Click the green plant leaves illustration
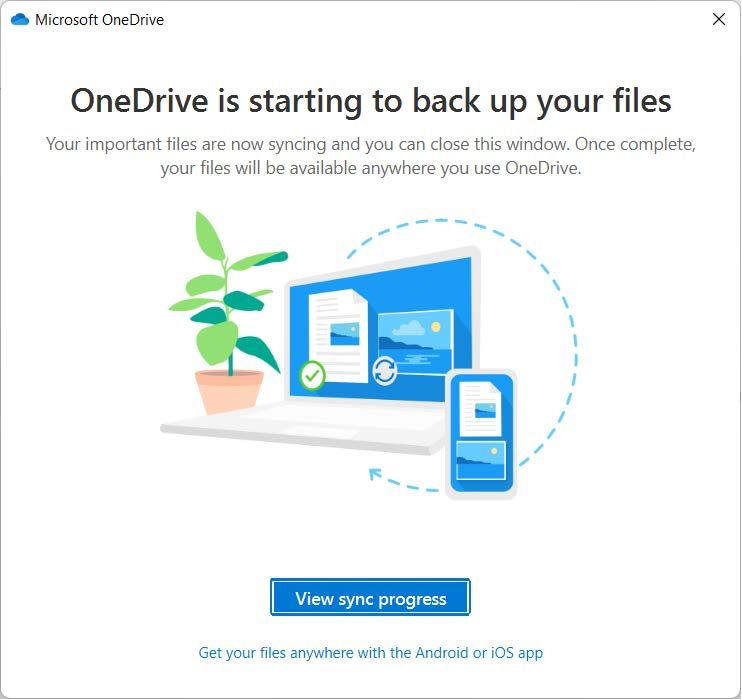The image size is (742, 700). (228, 293)
